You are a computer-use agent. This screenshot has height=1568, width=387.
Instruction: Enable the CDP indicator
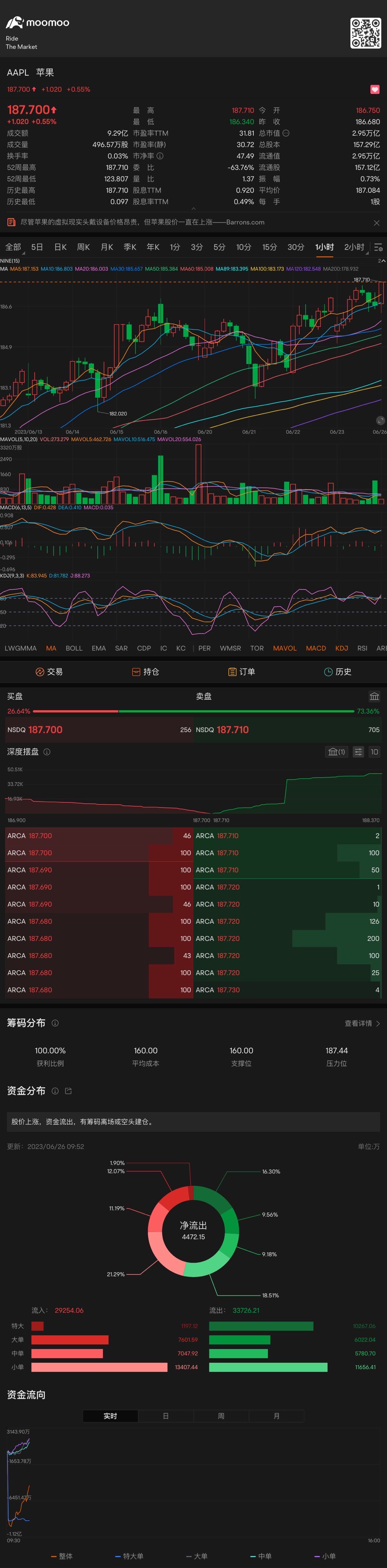coord(144,648)
